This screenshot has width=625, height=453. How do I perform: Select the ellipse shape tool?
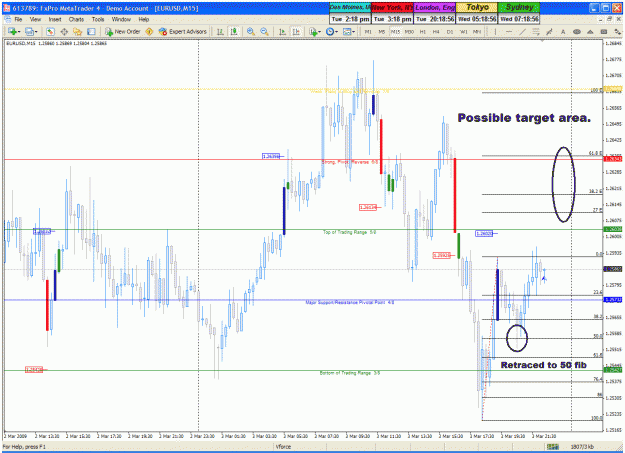(577, 32)
